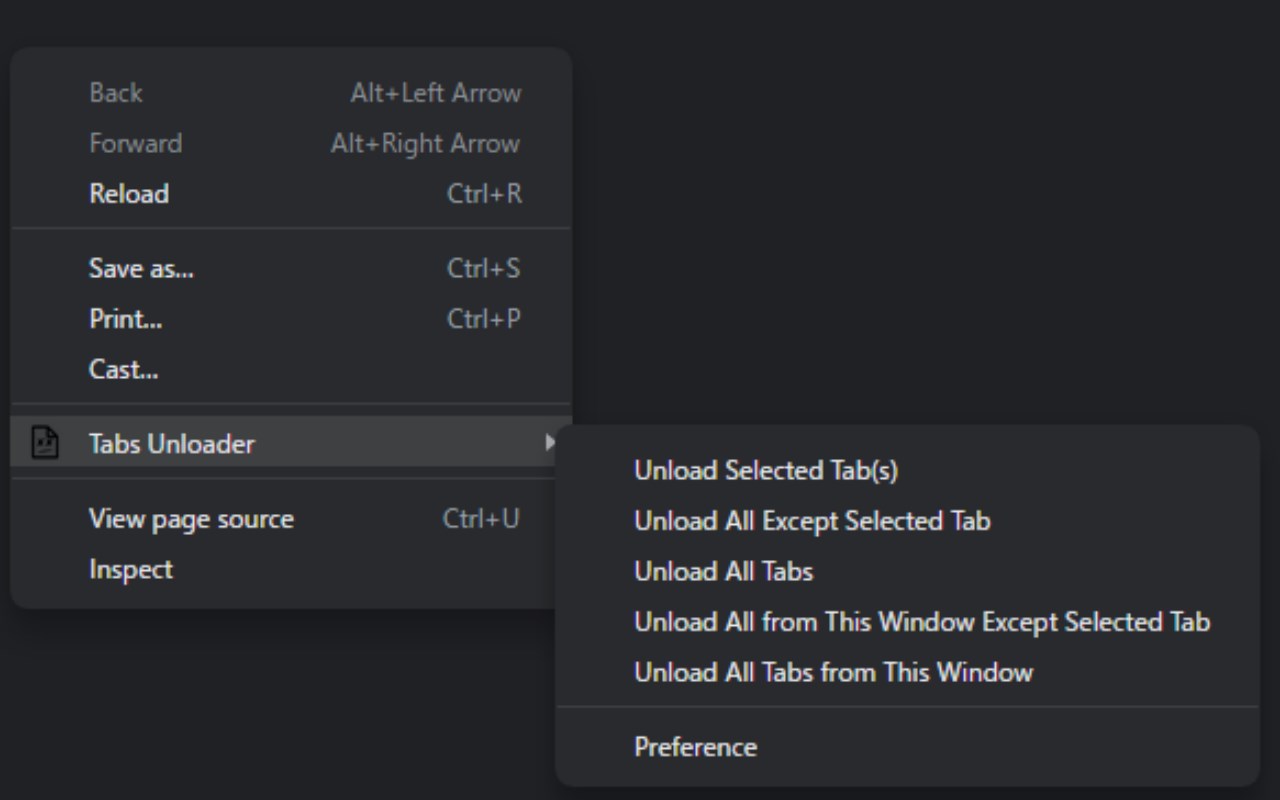Launch Inspect from the context menu
Image resolution: width=1280 pixels, height=800 pixels.
pyautogui.click(x=131, y=569)
